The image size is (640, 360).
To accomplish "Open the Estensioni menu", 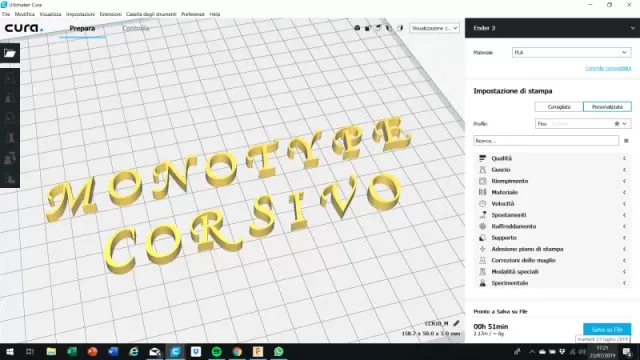I will (x=111, y=14).
